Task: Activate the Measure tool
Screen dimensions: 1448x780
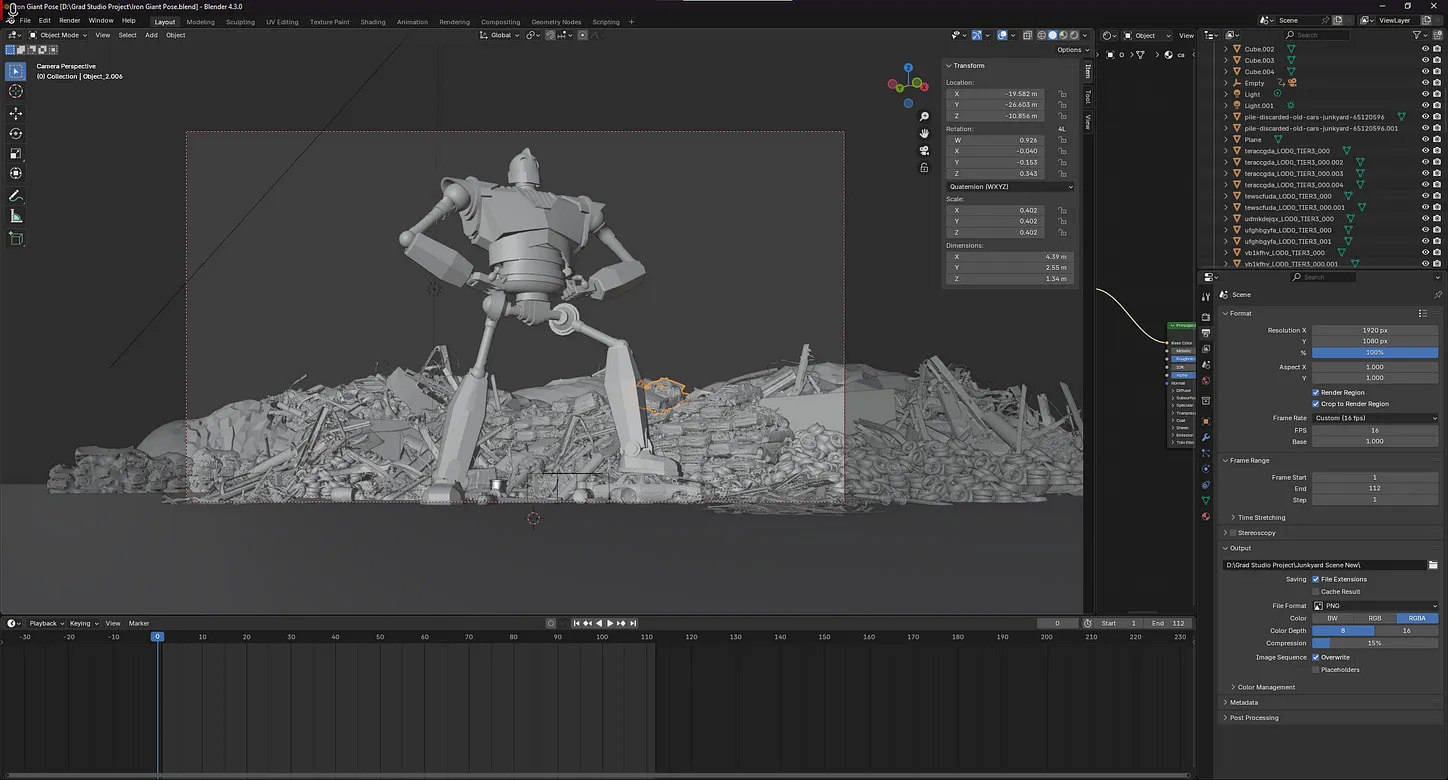Action: (16, 216)
